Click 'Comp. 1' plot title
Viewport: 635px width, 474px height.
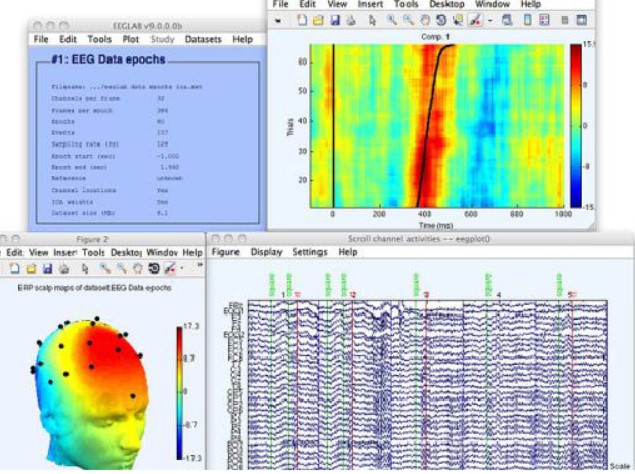435,37
